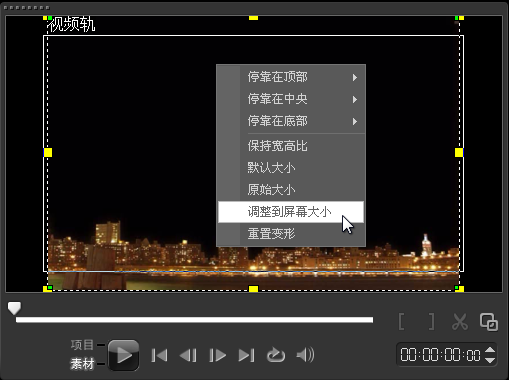This screenshot has width=509, height=380.
Task: Click the dotted panel grip bar
Action: [x=26, y=7]
